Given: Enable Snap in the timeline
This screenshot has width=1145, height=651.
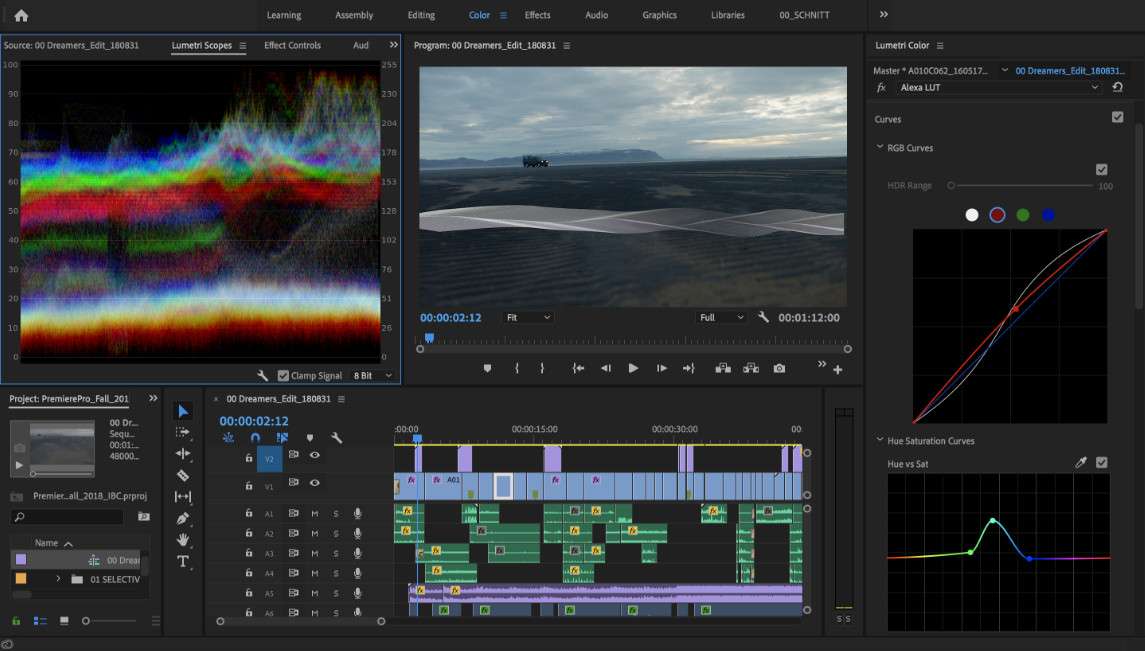Looking at the screenshot, I should click(x=255, y=437).
